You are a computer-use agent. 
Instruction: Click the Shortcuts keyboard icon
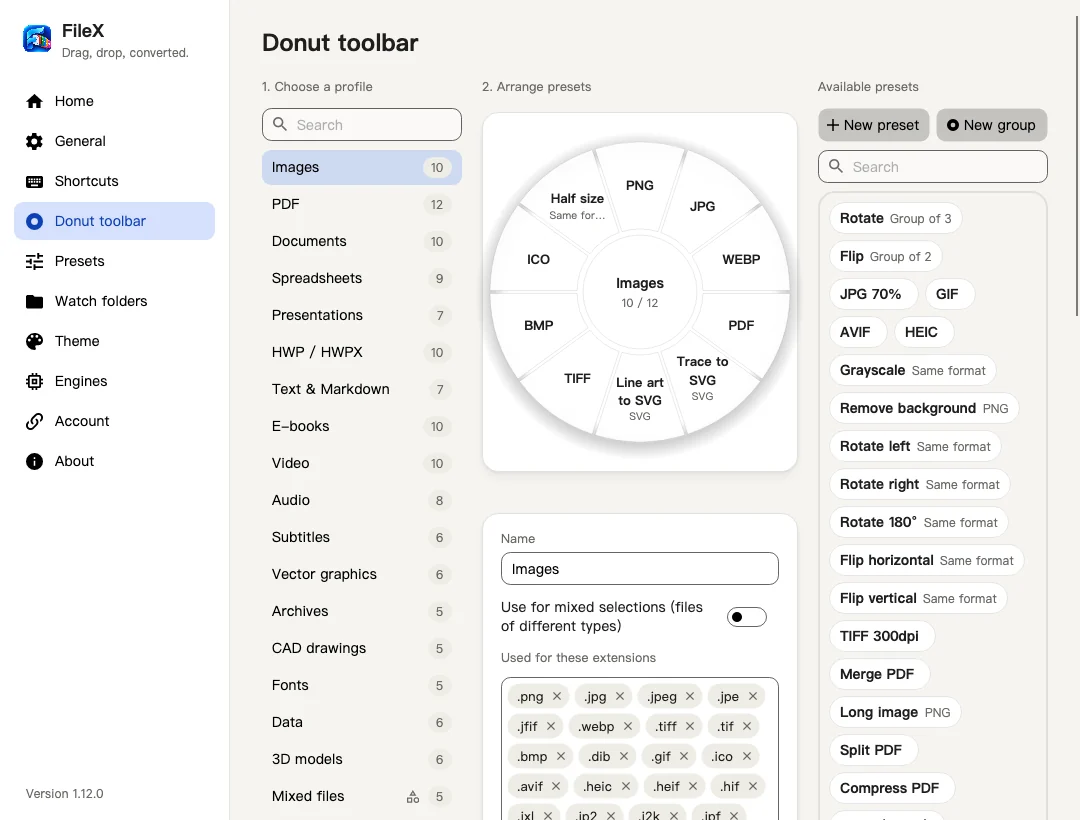coord(34,181)
